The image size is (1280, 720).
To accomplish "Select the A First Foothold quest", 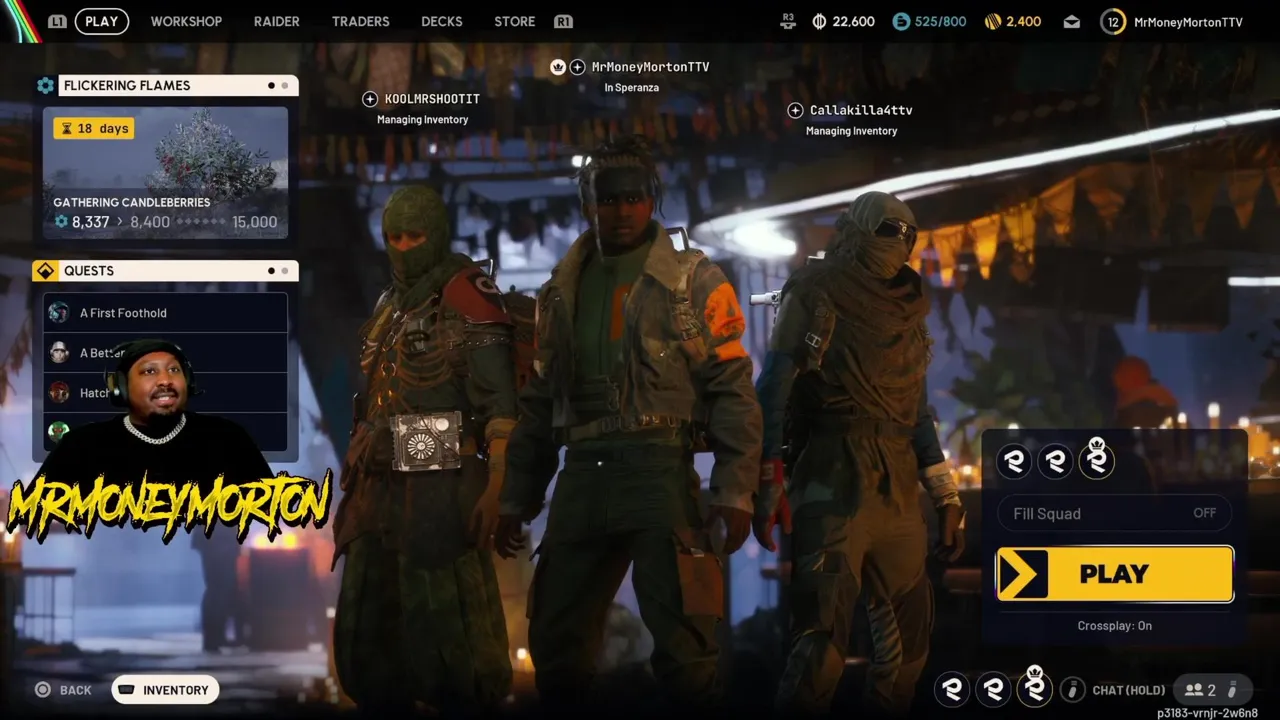I will (165, 313).
